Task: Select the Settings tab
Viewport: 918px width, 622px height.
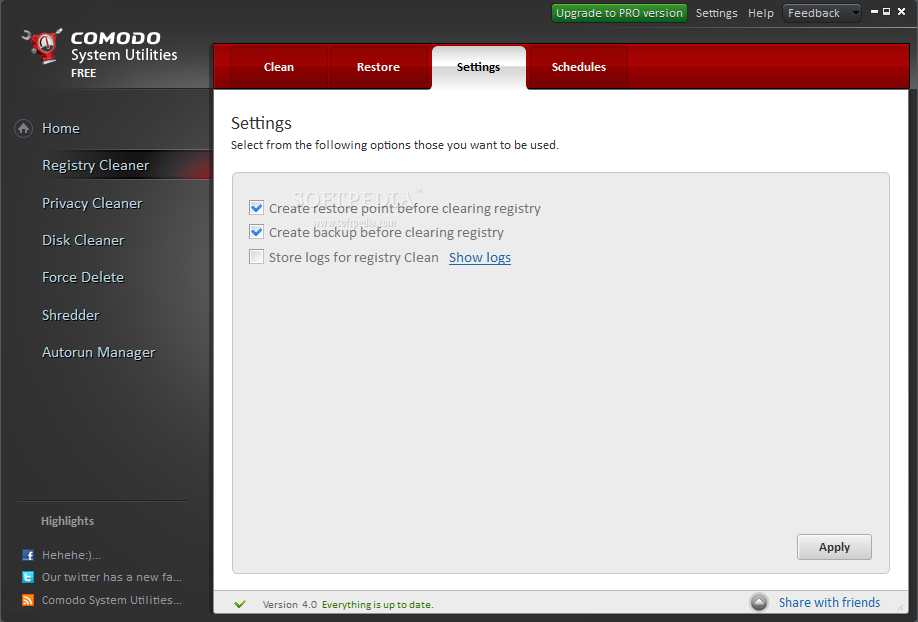Action: [478, 67]
